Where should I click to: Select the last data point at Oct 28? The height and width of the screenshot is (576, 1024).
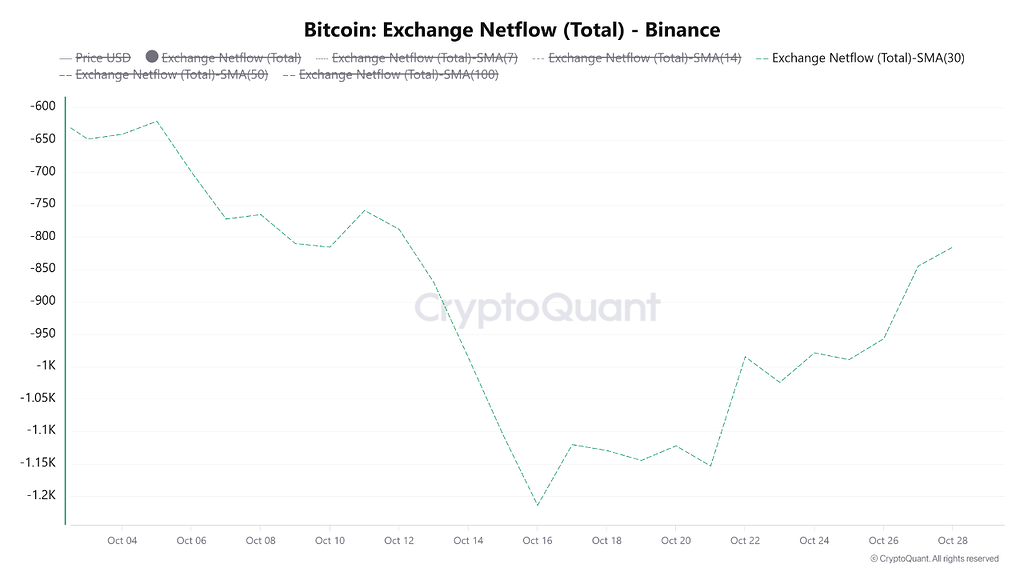point(952,247)
